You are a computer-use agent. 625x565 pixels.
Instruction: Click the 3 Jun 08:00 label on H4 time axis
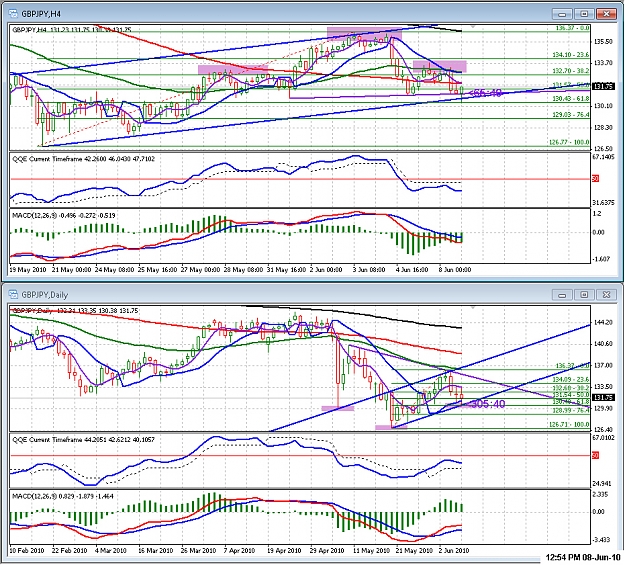point(369,270)
